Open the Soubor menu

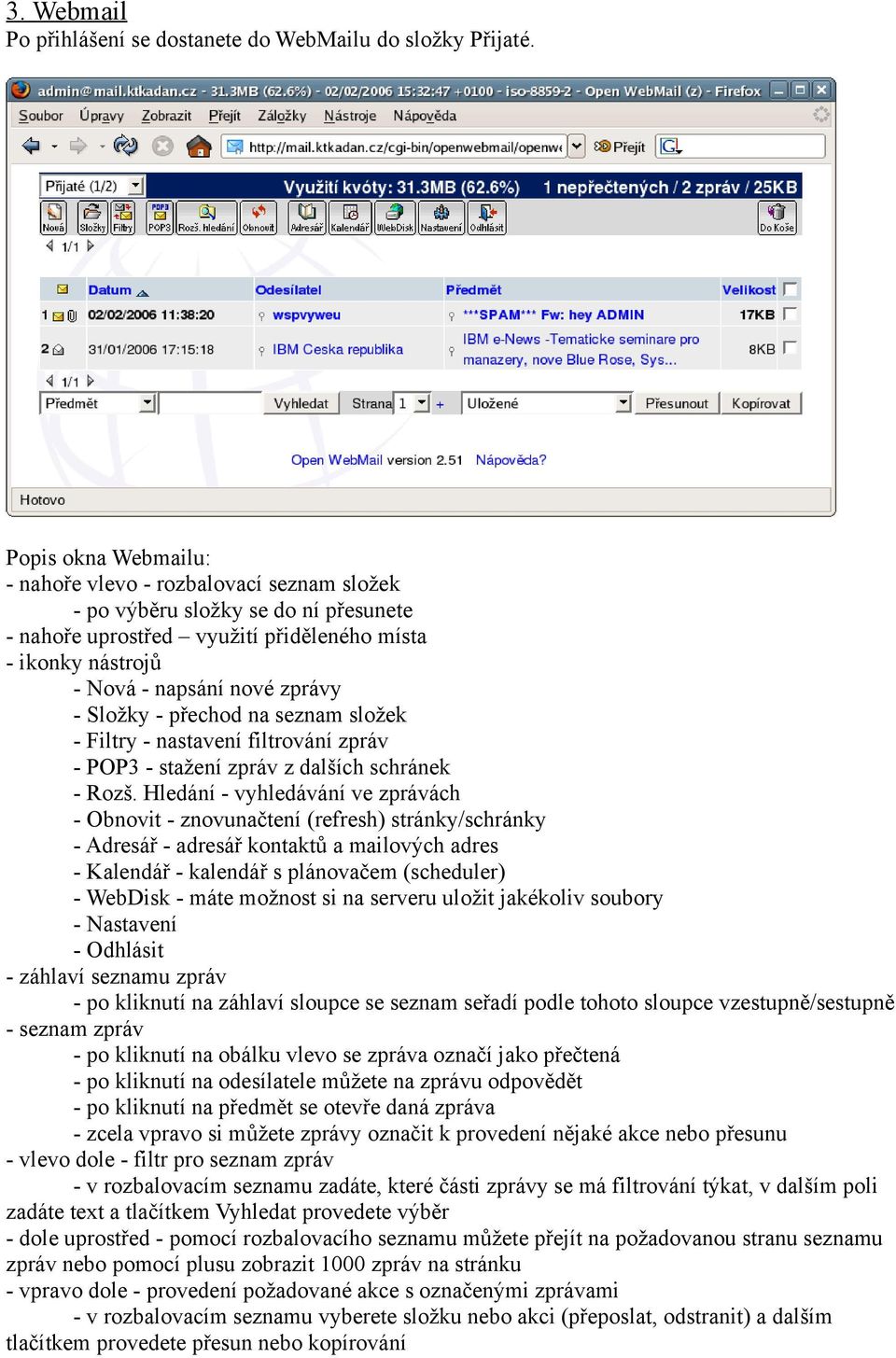point(41,116)
